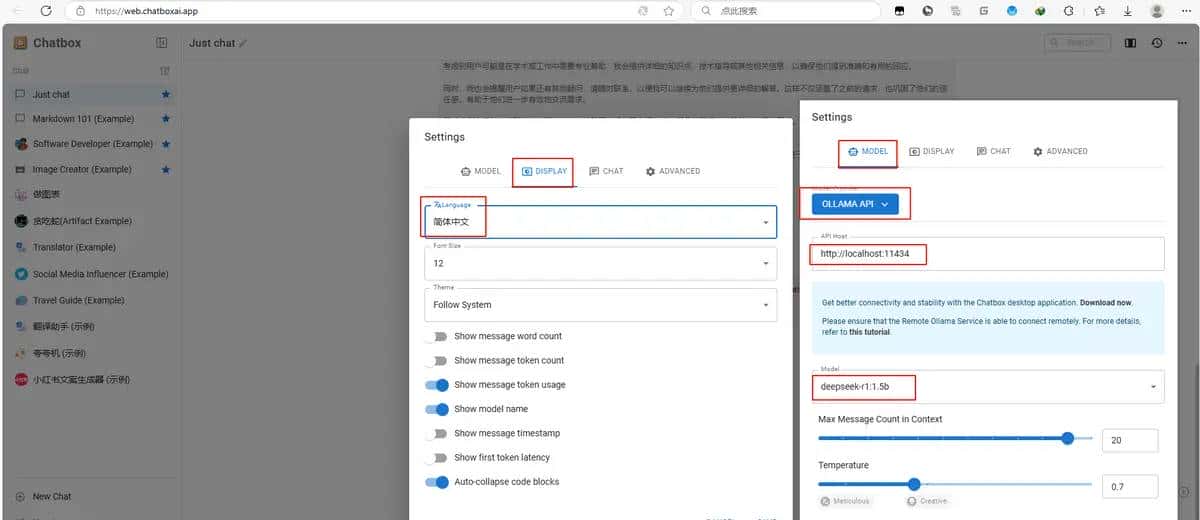Click the Creative temperature preset

tap(927, 501)
